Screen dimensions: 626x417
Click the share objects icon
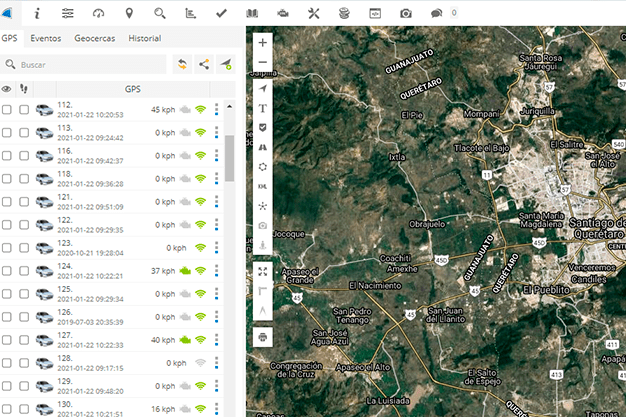(204, 64)
